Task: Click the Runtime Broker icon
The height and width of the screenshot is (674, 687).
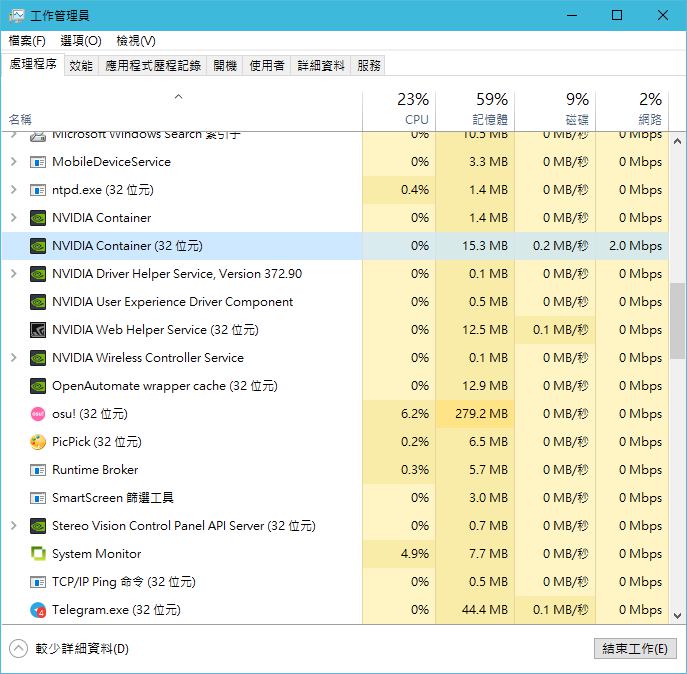Action: (38, 470)
